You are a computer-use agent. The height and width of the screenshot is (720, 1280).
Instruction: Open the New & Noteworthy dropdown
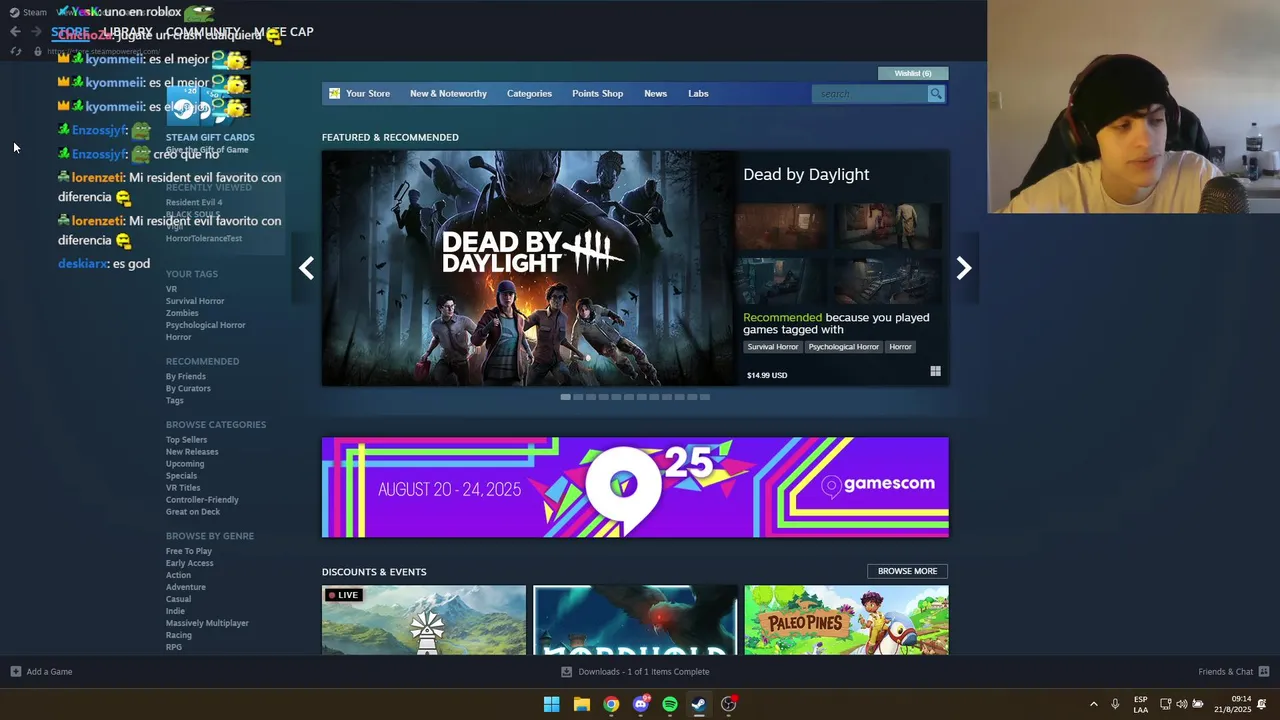coord(448,94)
